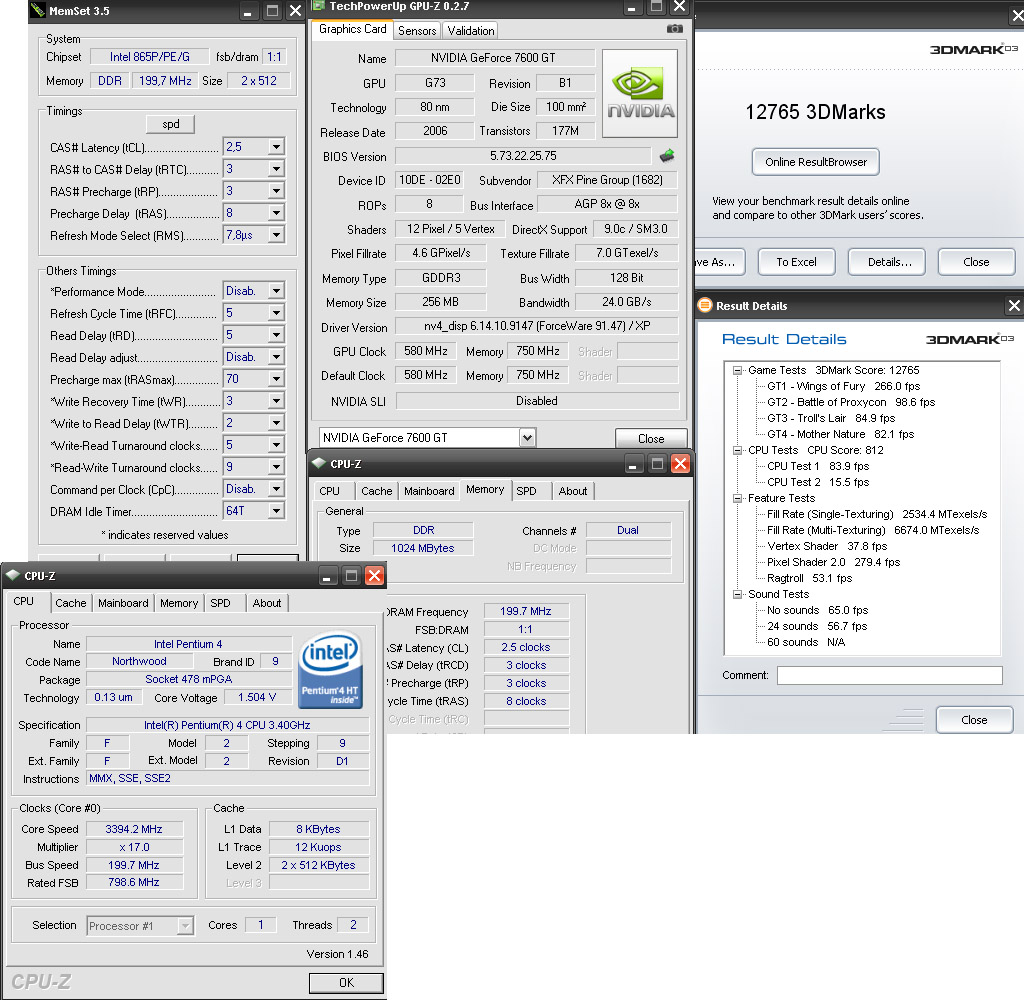Image resolution: width=1024 pixels, height=1000 pixels.
Task: Open Memory tab in front CPU-Z window
Action: click(x=179, y=603)
